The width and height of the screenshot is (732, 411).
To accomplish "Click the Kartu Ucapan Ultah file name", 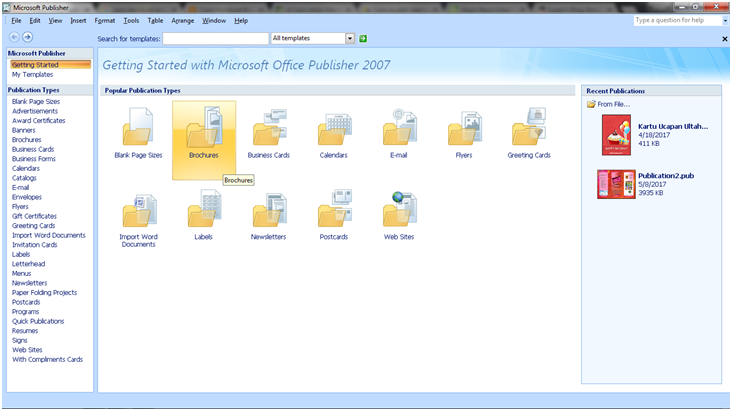I will 673,127.
